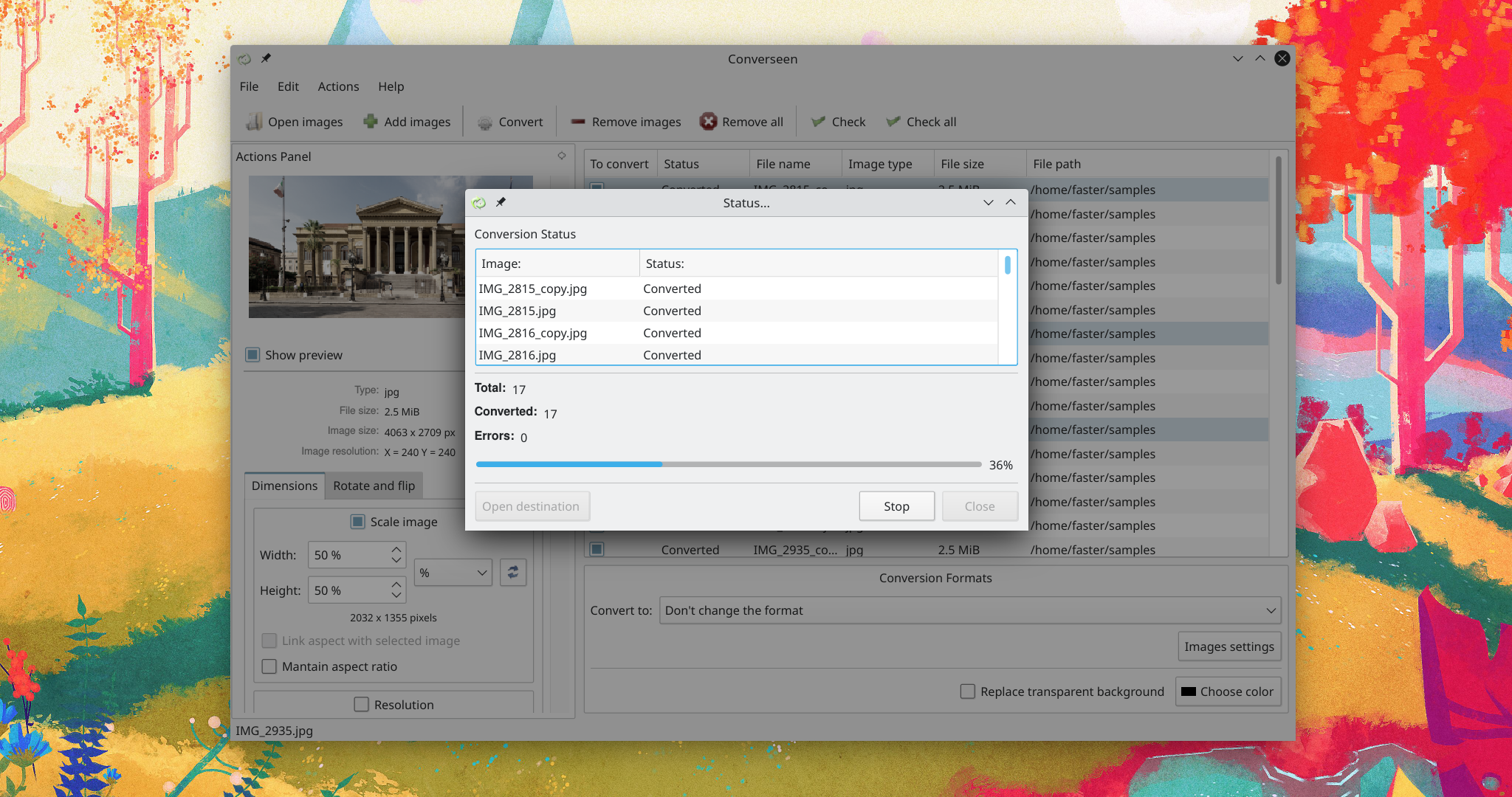The width and height of the screenshot is (1512, 797).
Task: Click the pin icon in Converseen title bar
Action: 267,58
